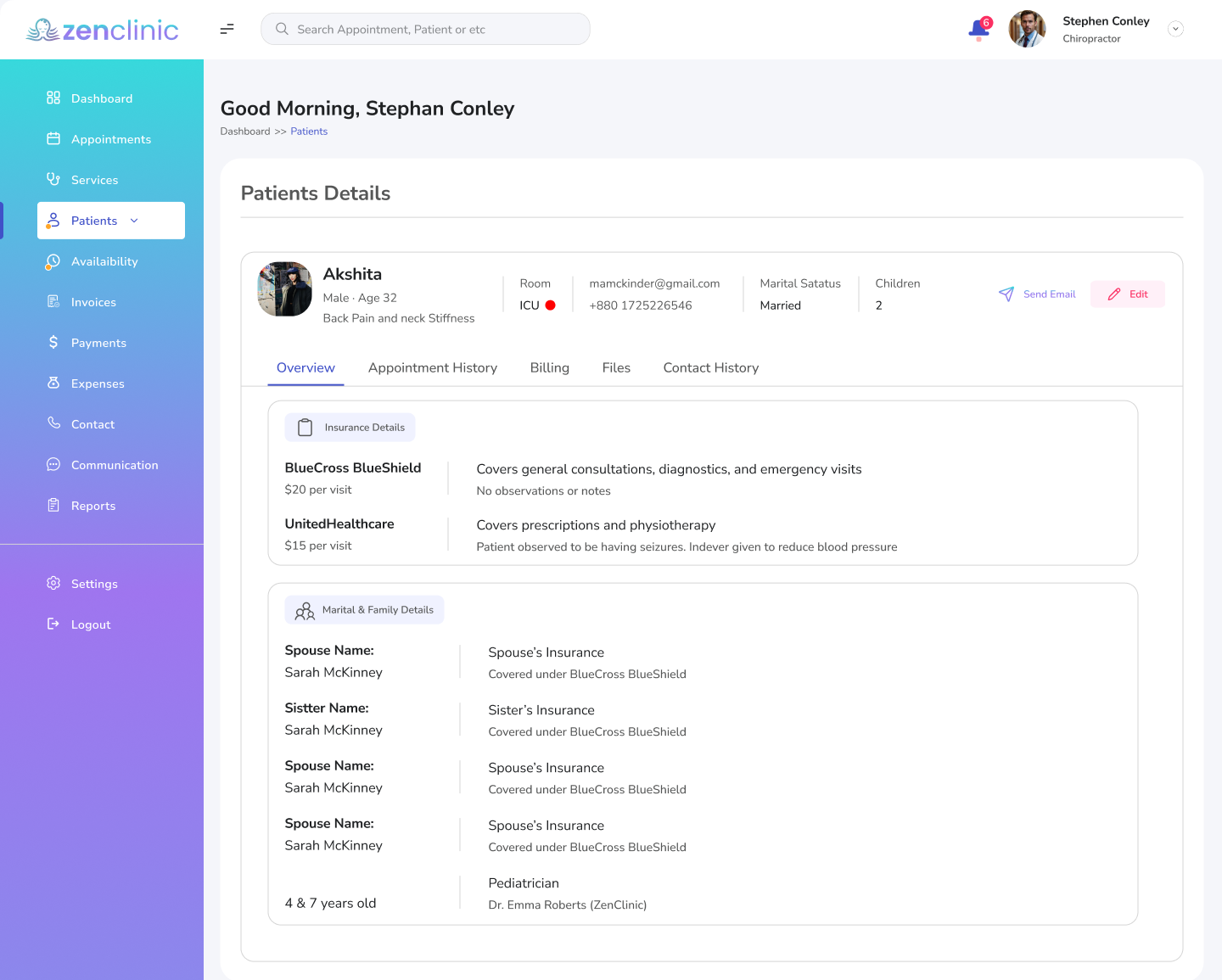Click the Services stethoscope icon
1222x980 pixels.
click(x=53, y=179)
